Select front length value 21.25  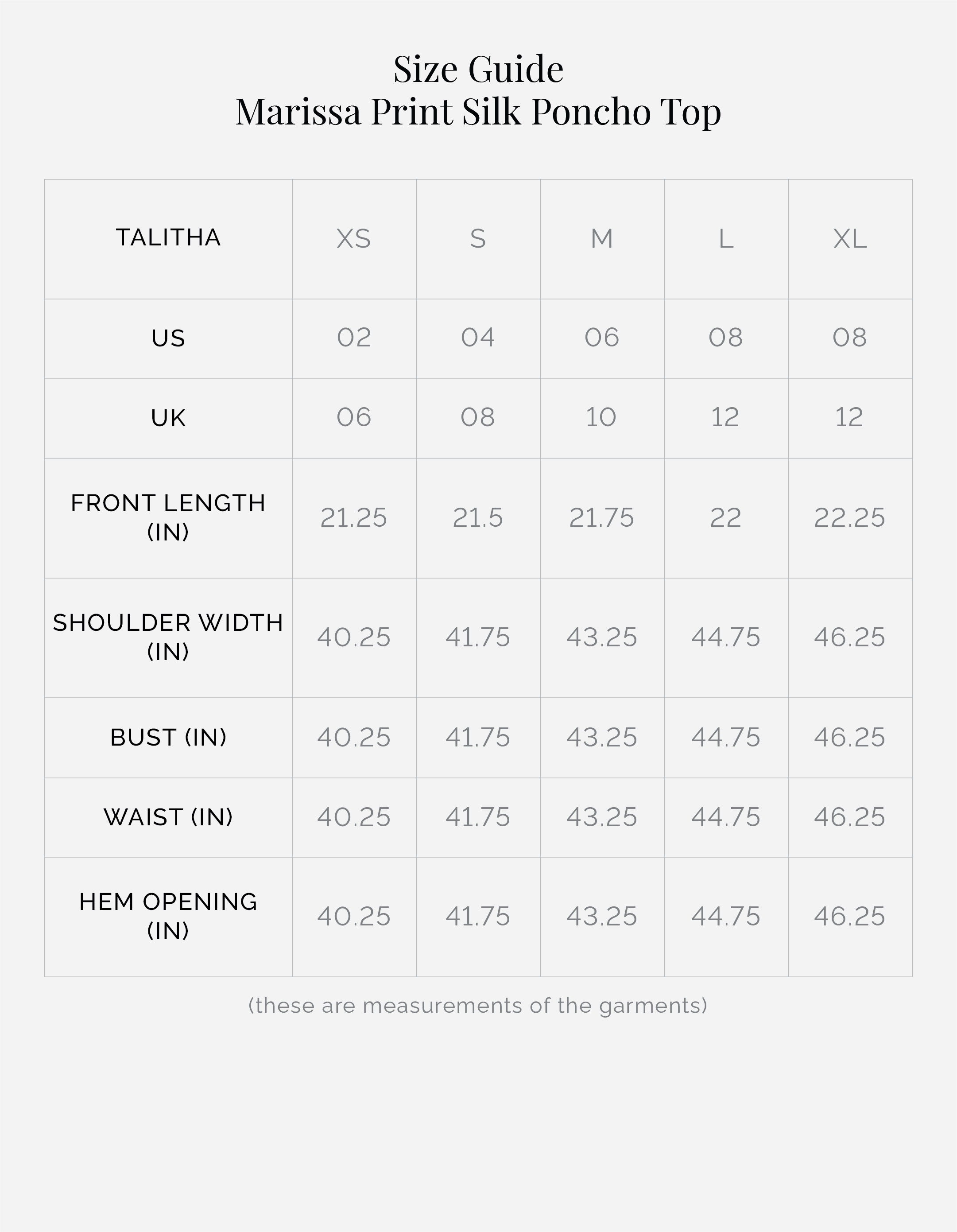[x=353, y=517]
